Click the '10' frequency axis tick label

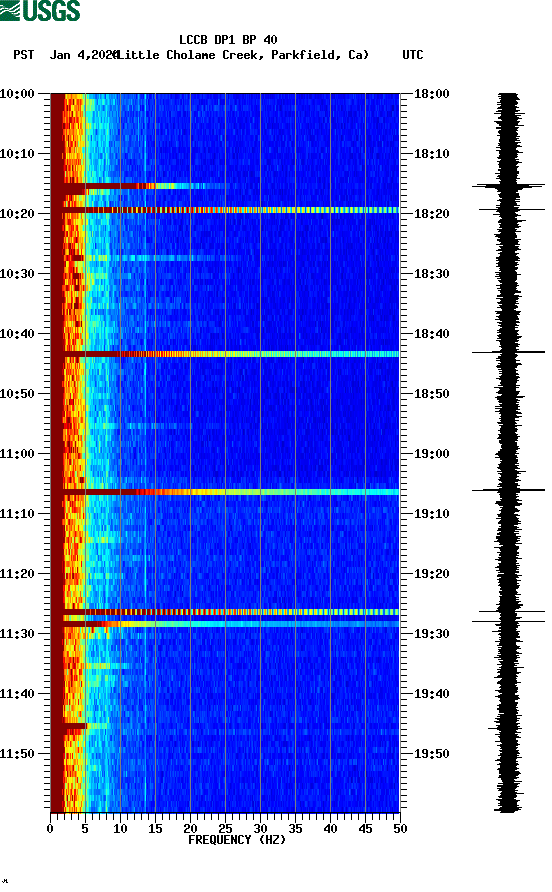[x=120, y=829]
